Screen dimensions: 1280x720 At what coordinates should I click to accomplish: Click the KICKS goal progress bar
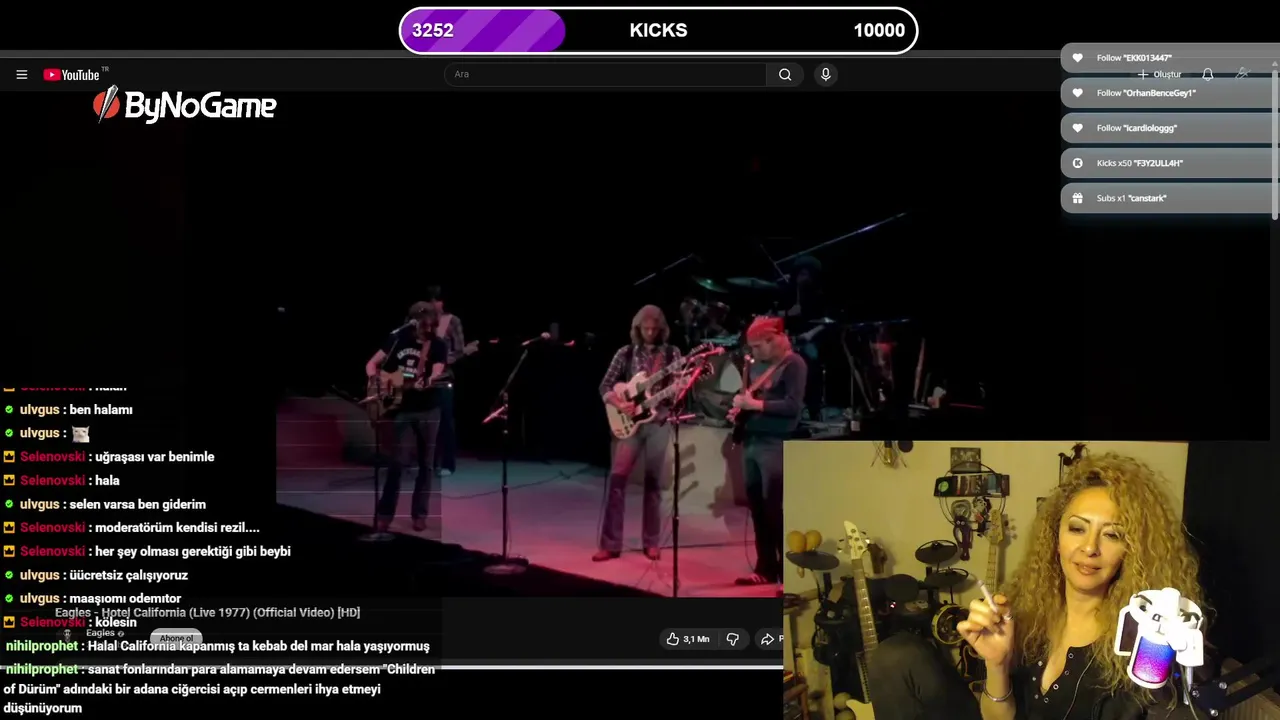point(658,30)
